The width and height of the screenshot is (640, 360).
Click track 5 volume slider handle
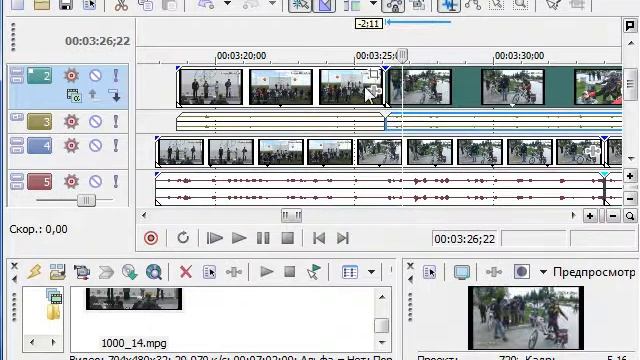coord(86,200)
